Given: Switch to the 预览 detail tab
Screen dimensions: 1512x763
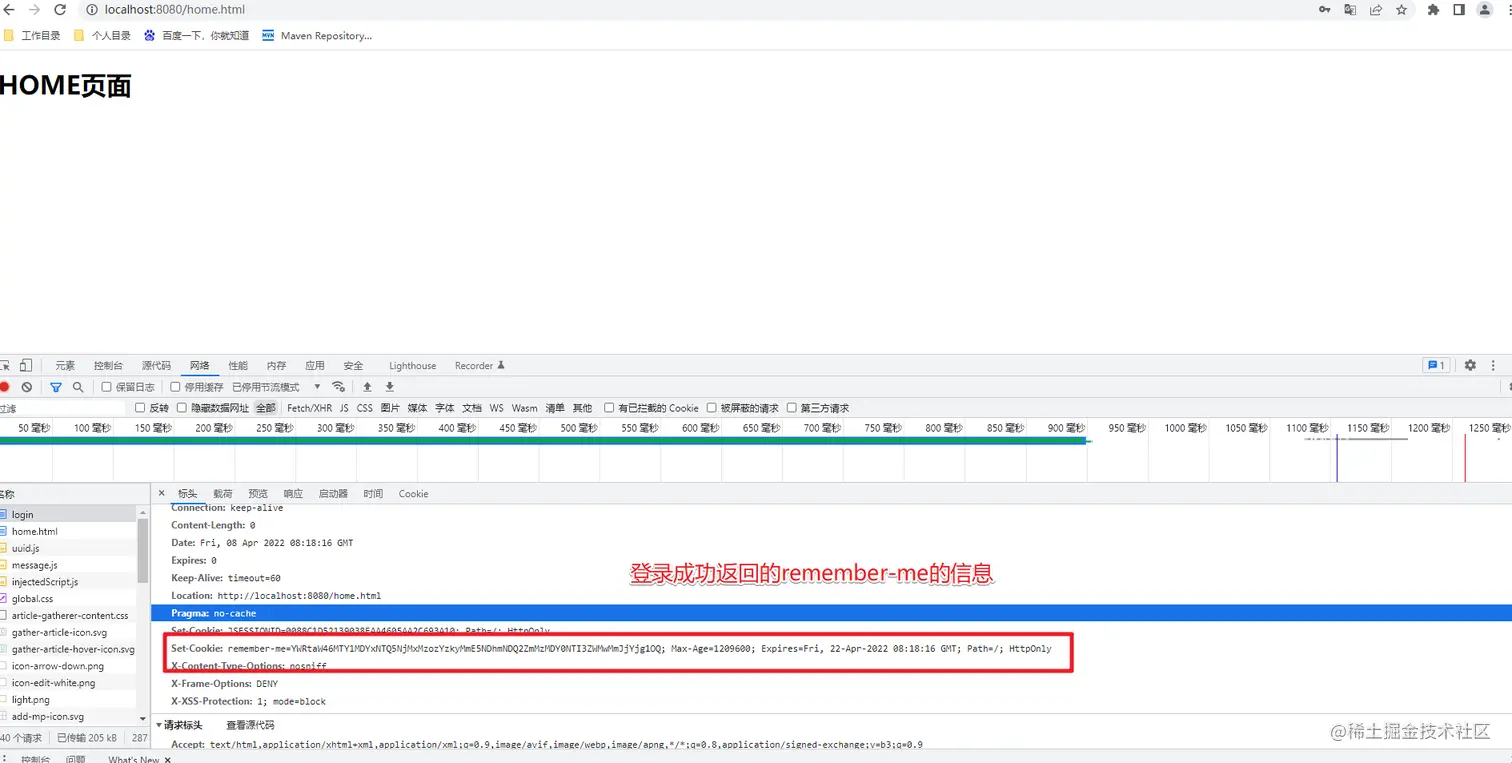Looking at the screenshot, I should tap(258, 494).
